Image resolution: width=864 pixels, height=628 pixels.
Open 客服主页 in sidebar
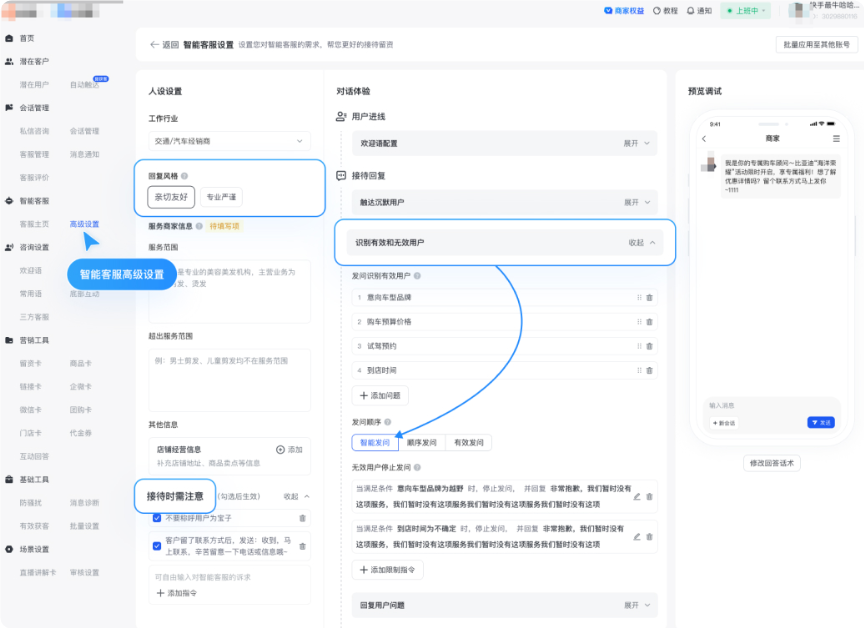point(34,224)
